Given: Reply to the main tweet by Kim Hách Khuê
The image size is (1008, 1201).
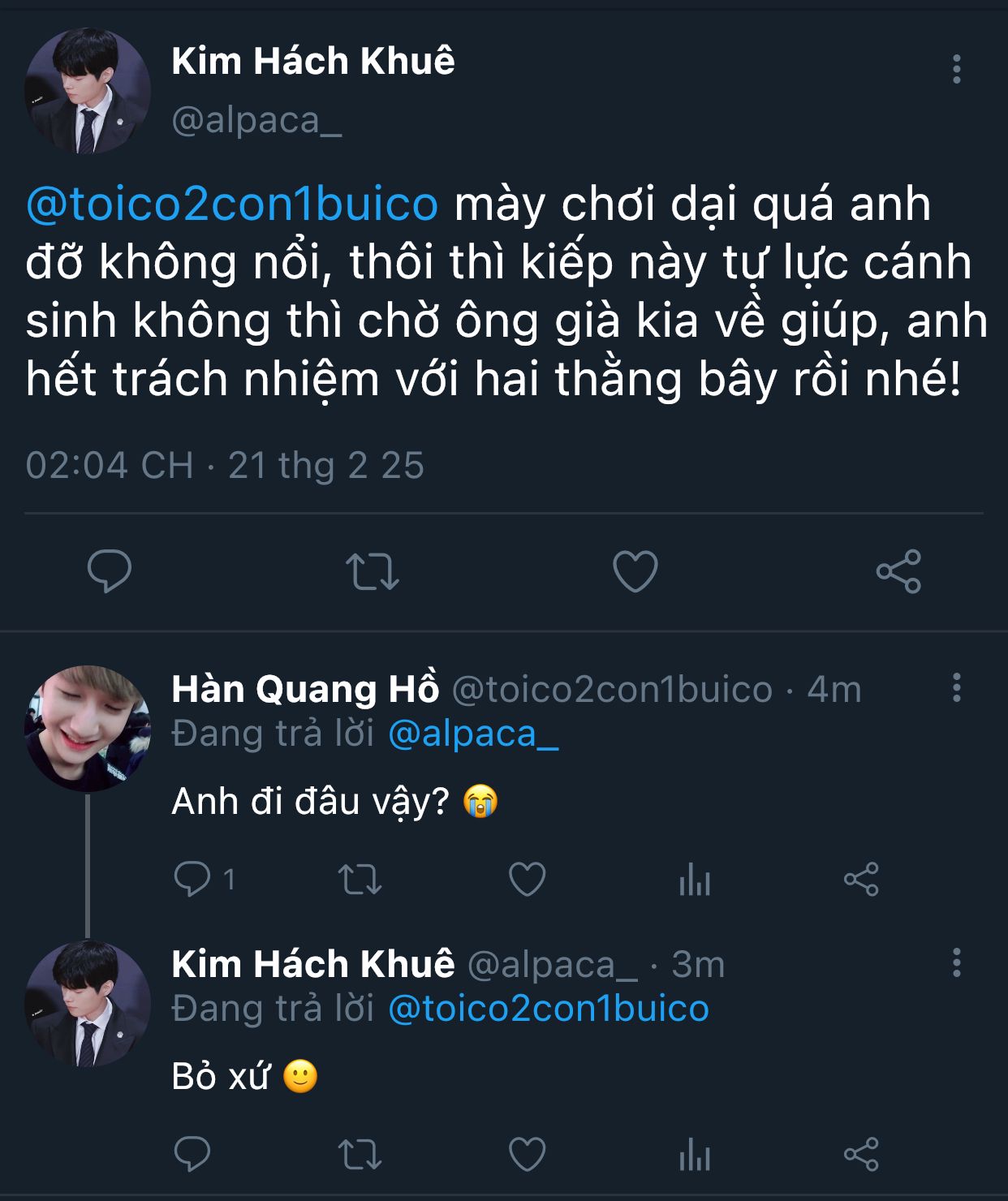Looking at the screenshot, I should (110, 571).
